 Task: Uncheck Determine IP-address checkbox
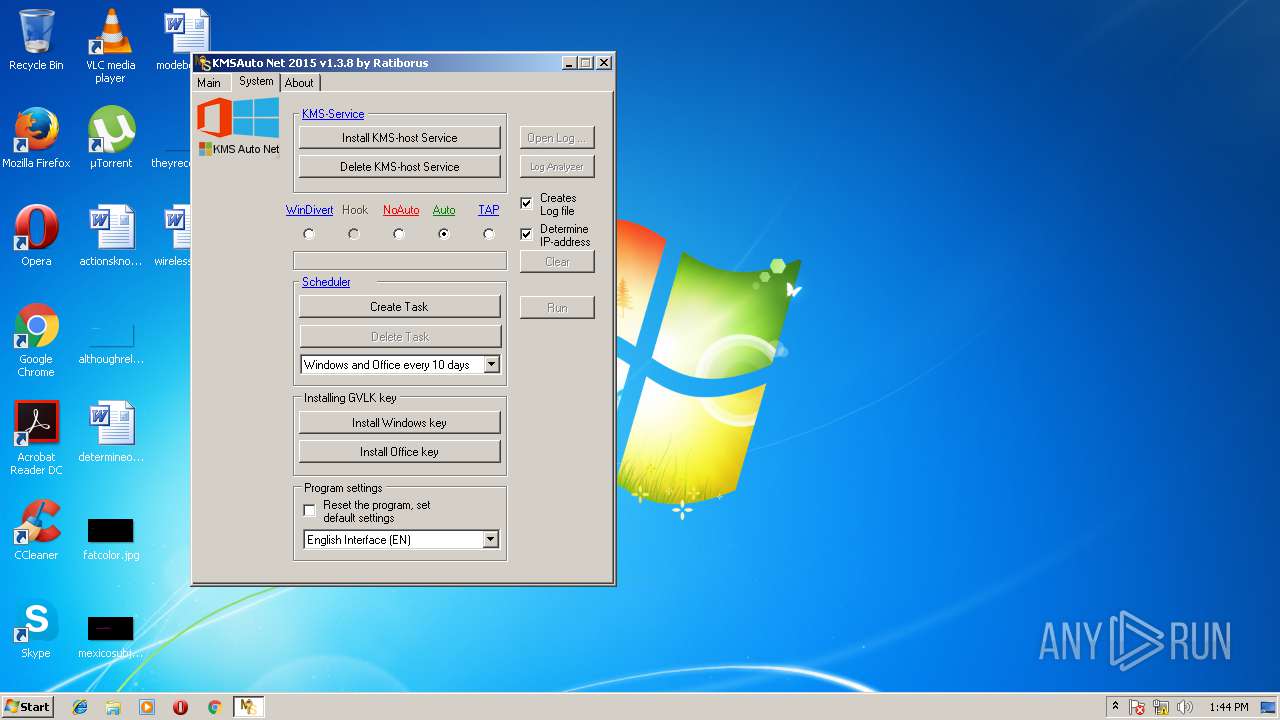coord(526,235)
